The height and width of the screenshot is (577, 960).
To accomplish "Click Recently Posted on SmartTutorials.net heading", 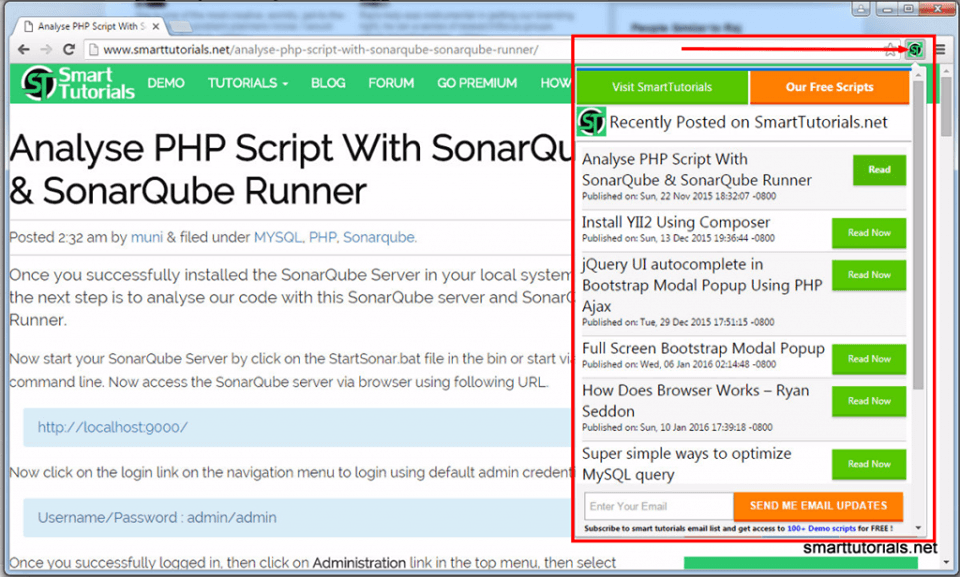I will click(x=748, y=123).
